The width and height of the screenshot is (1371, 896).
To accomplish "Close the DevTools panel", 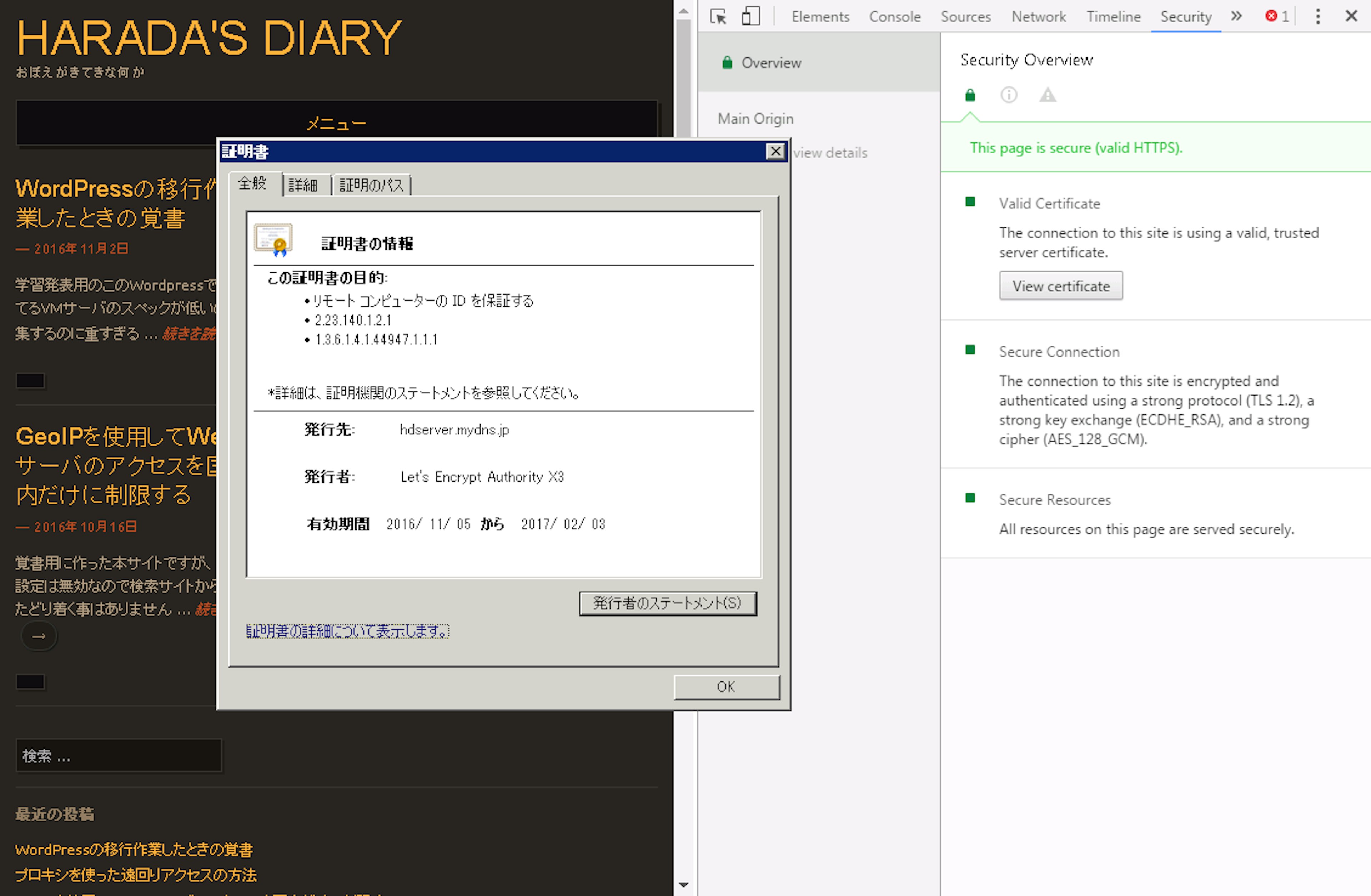I will pos(1351,16).
